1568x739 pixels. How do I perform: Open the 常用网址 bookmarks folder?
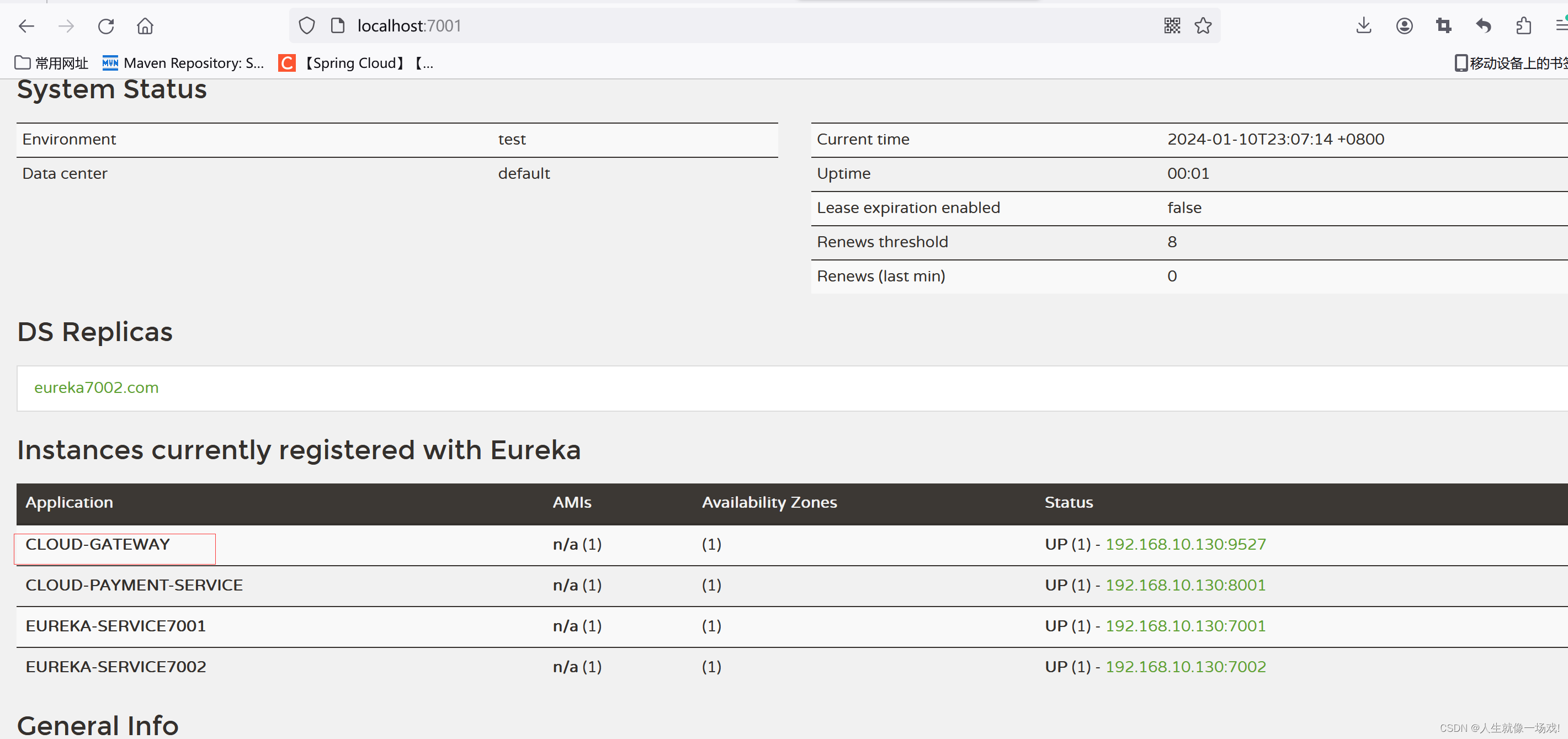pyautogui.click(x=51, y=63)
